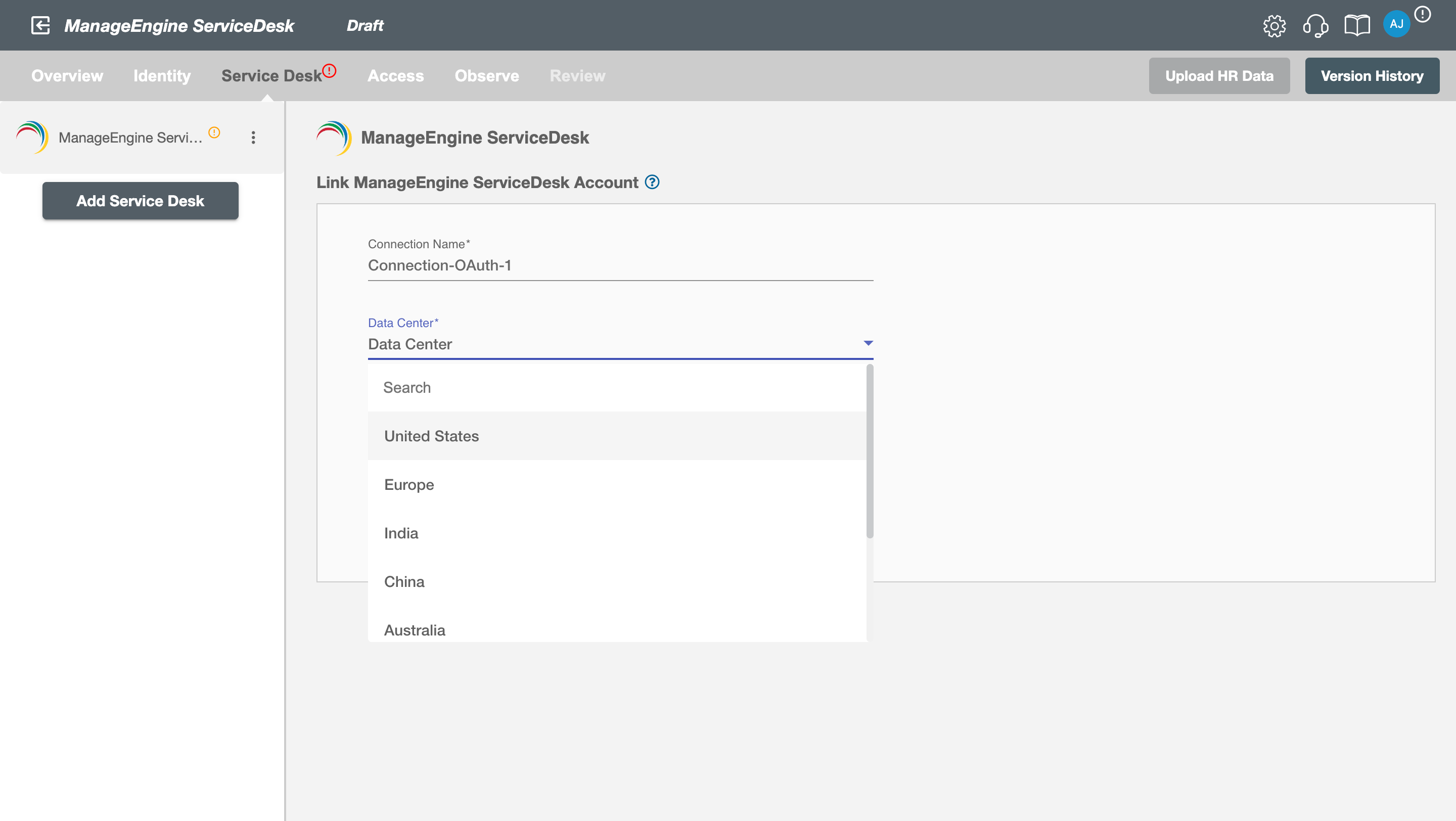Click in the Connection Name input field
Image resolution: width=1456 pixels, height=821 pixels.
[621, 265]
